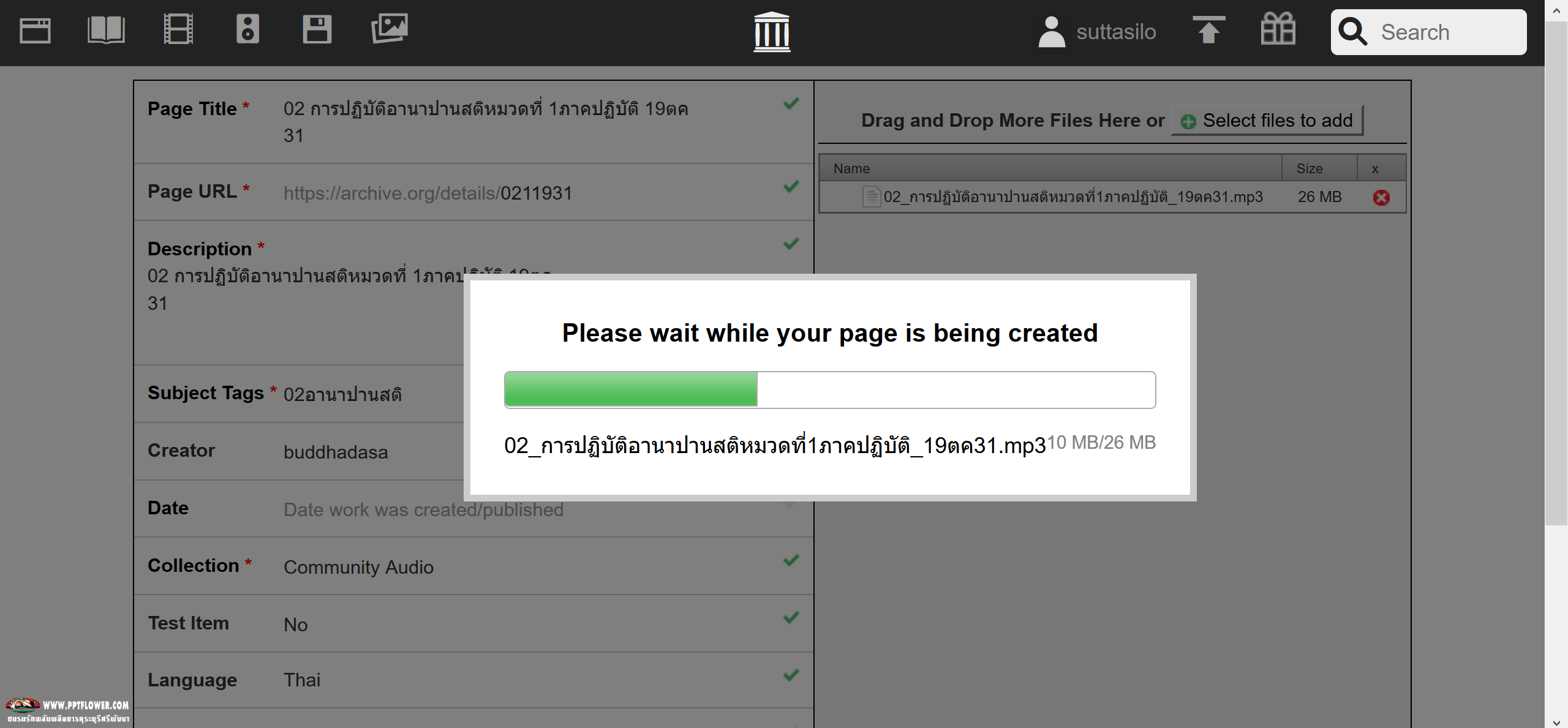
Task: Open the Software floppy disk icon
Action: (317, 29)
